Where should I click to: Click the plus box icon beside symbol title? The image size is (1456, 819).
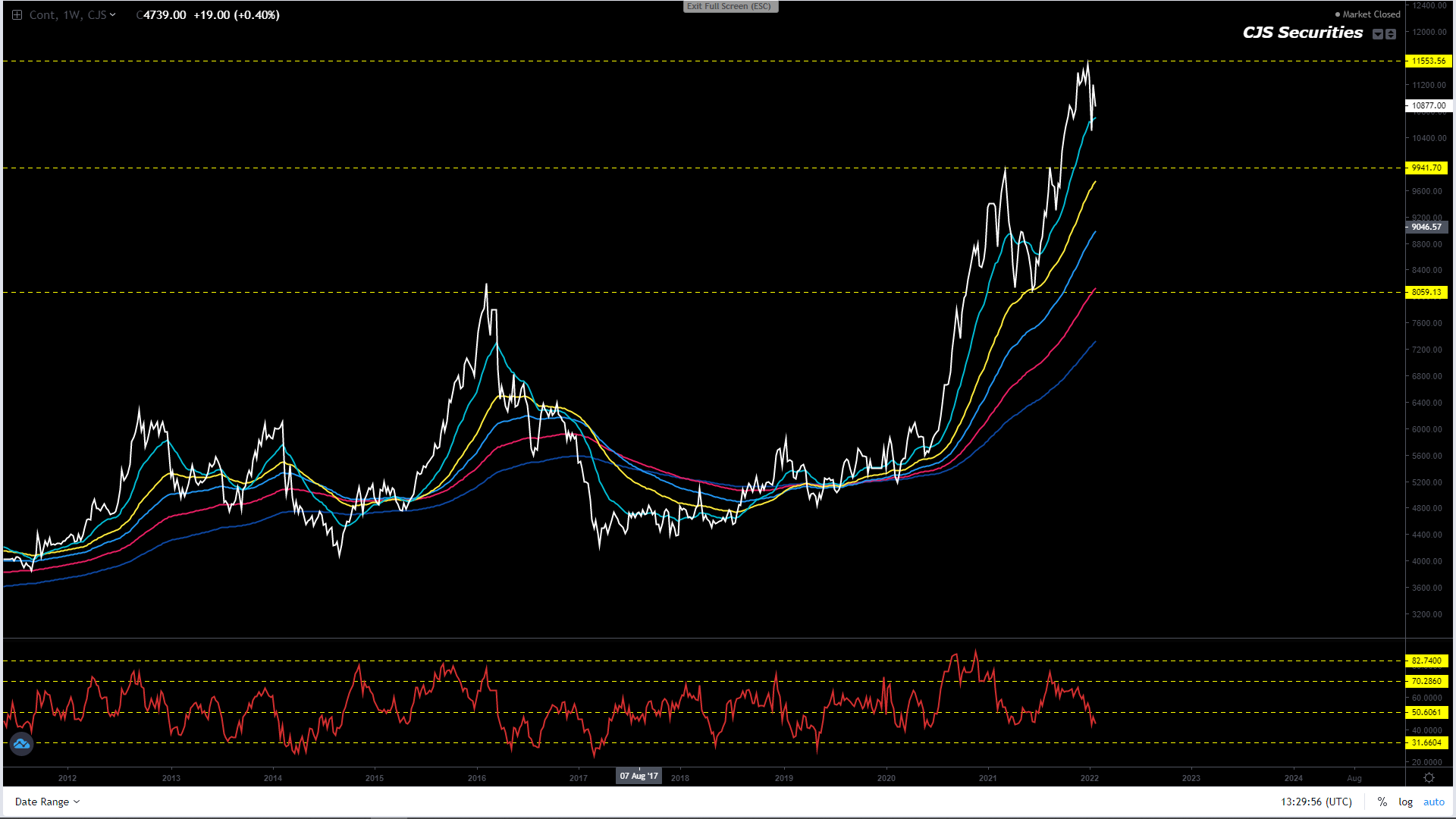pyautogui.click(x=17, y=15)
